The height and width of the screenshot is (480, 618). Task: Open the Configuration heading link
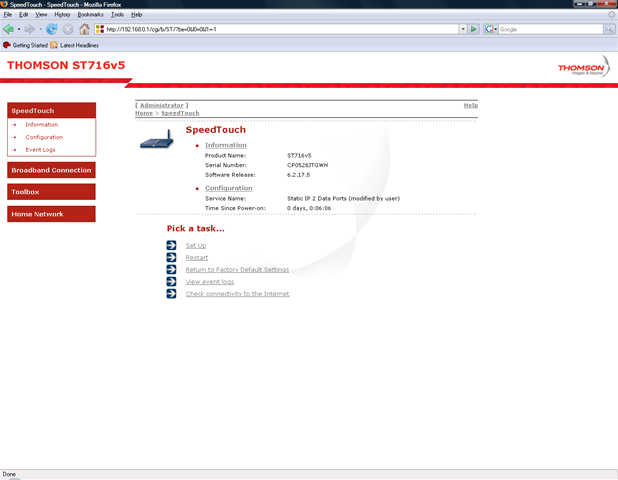click(x=229, y=188)
